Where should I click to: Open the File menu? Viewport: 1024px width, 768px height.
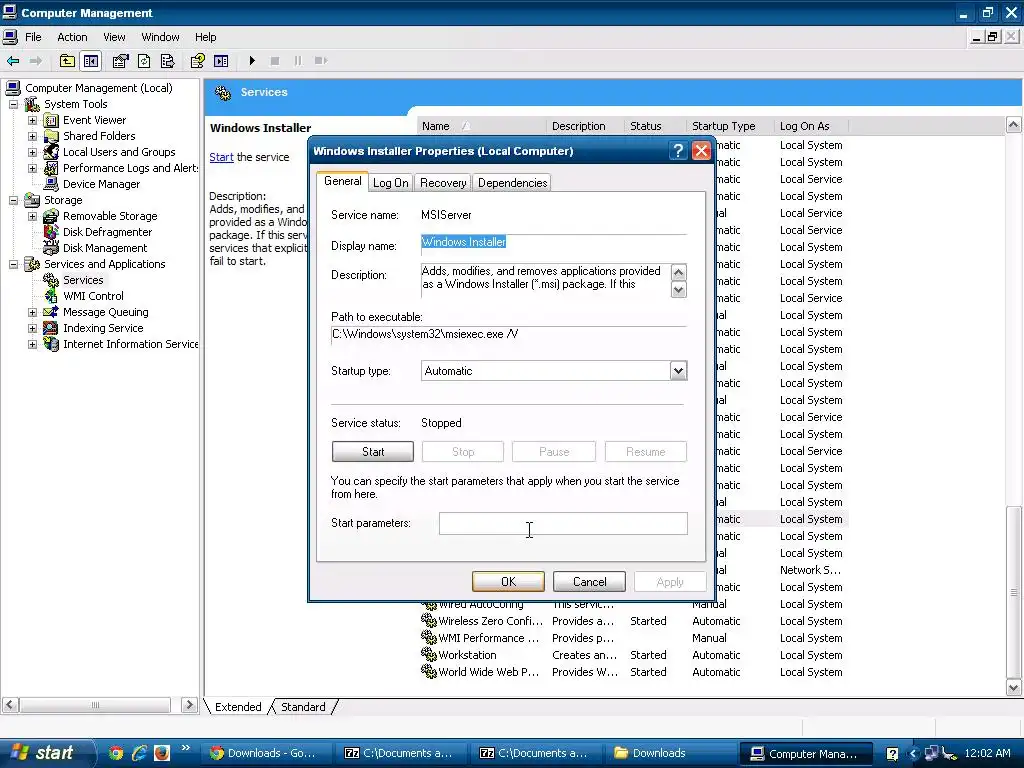pyautogui.click(x=33, y=37)
